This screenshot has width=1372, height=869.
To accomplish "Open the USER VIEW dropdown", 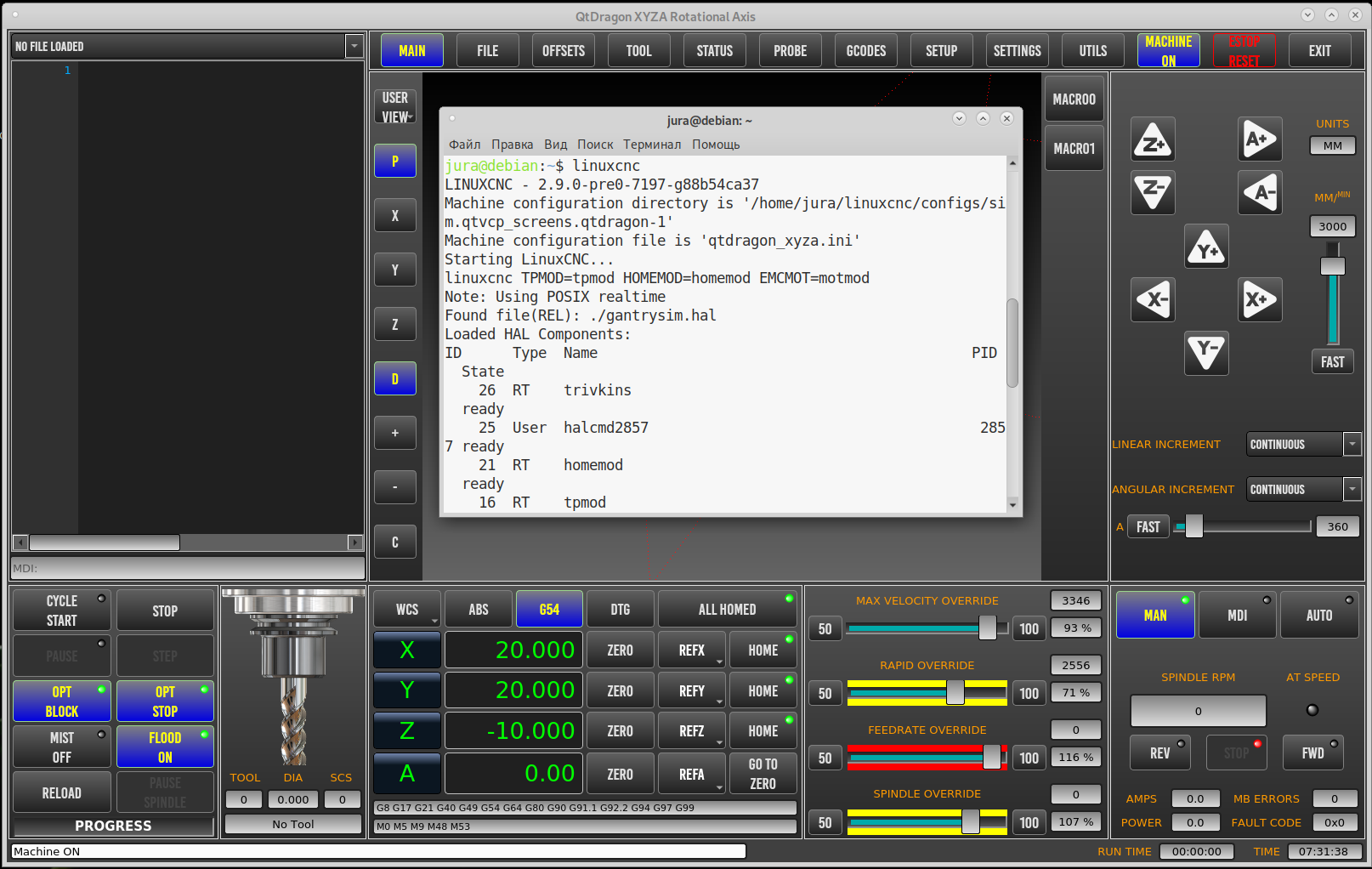I will (395, 106).
